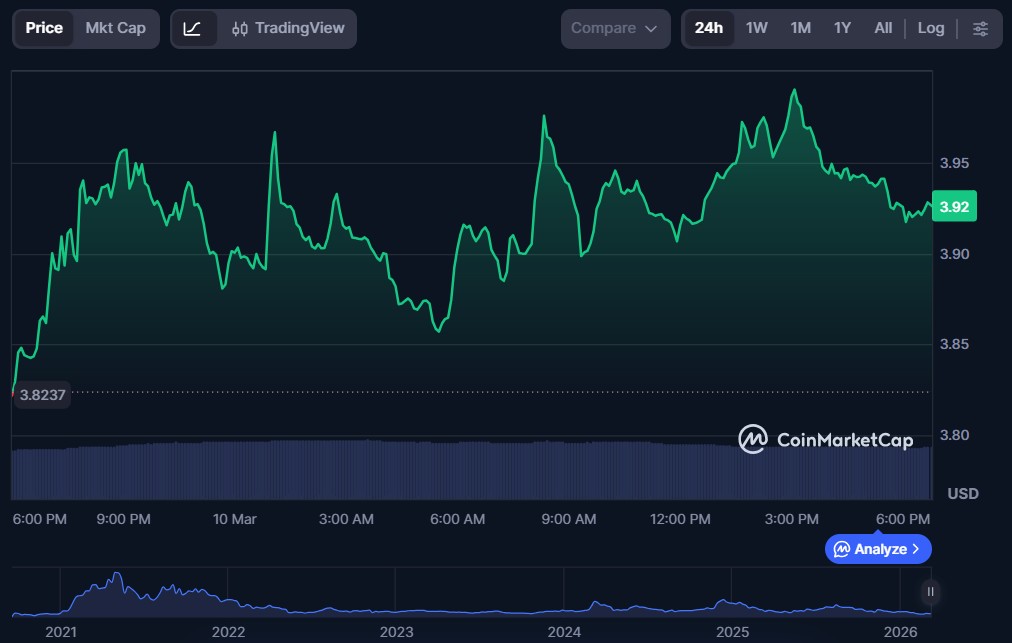Switch chart to Price view
Image resolution: width=1012 pixels, height=643 pixels.
click(44, 28)
